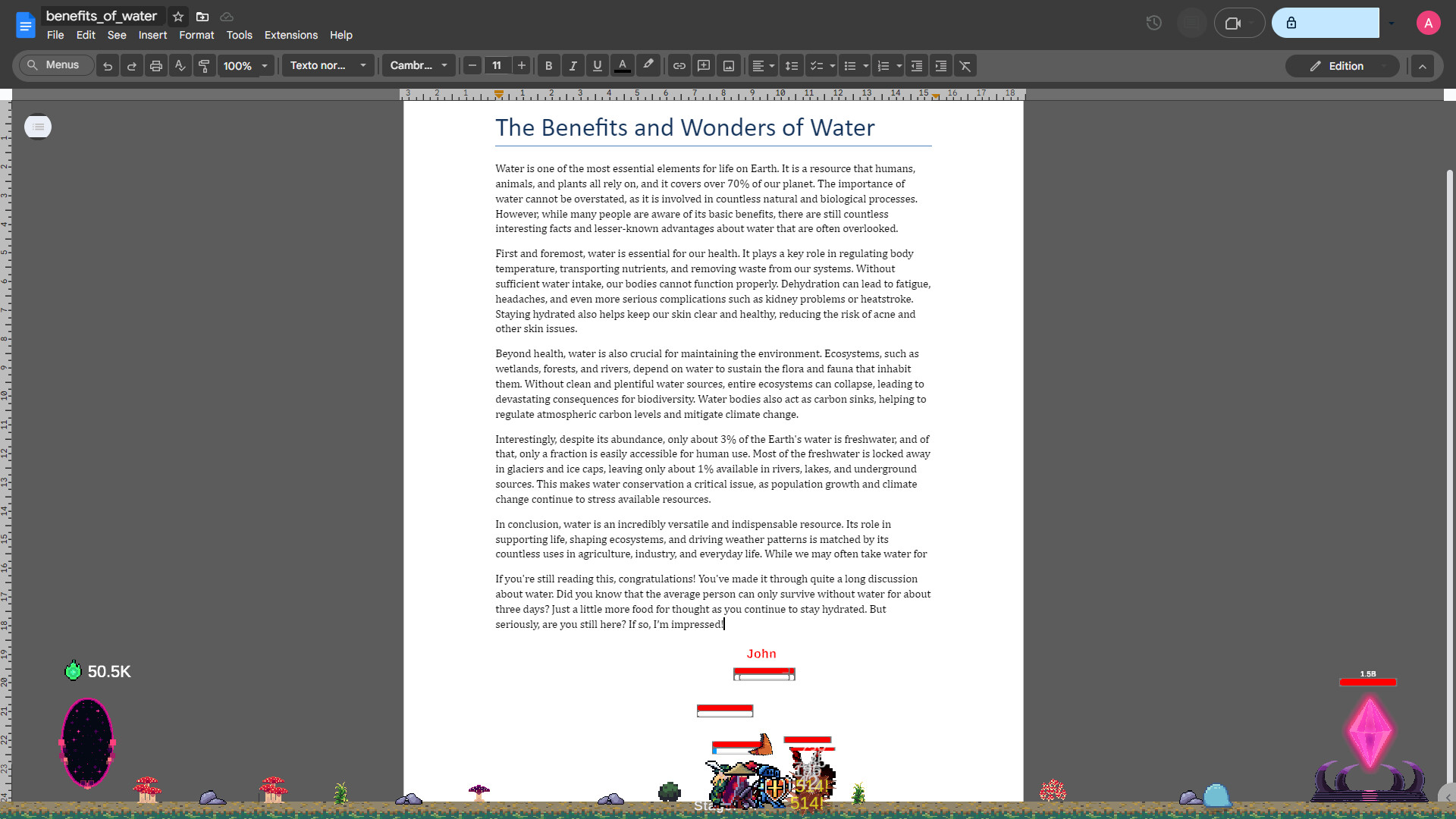This screenshot has height=819, width=1456.
Task: Click the Menus search button
Action: tap(54, 65)
